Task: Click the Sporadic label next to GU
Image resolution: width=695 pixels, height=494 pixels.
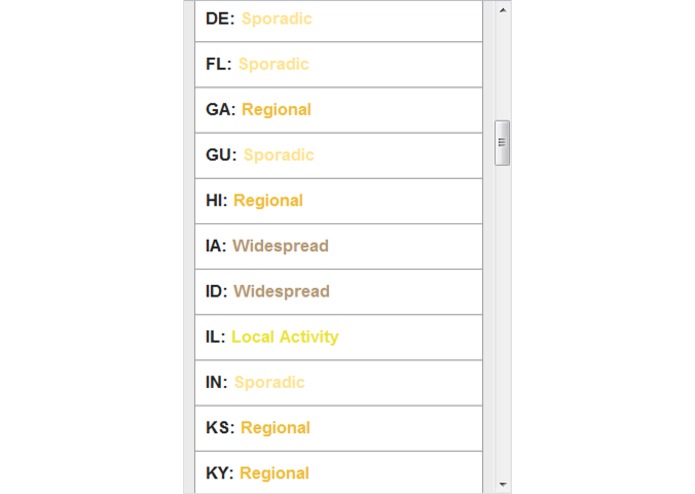Action: 279,155
